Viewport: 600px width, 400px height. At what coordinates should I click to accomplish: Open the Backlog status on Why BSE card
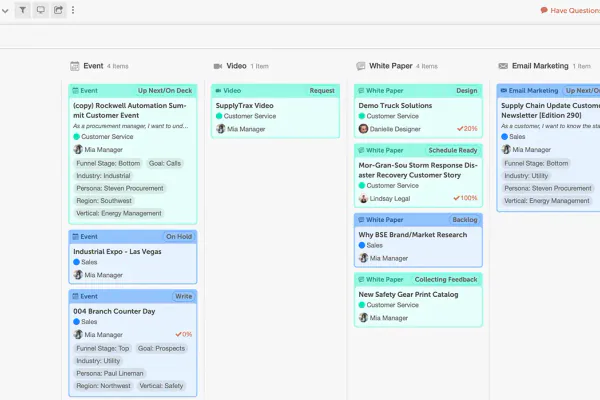[465, 220]
